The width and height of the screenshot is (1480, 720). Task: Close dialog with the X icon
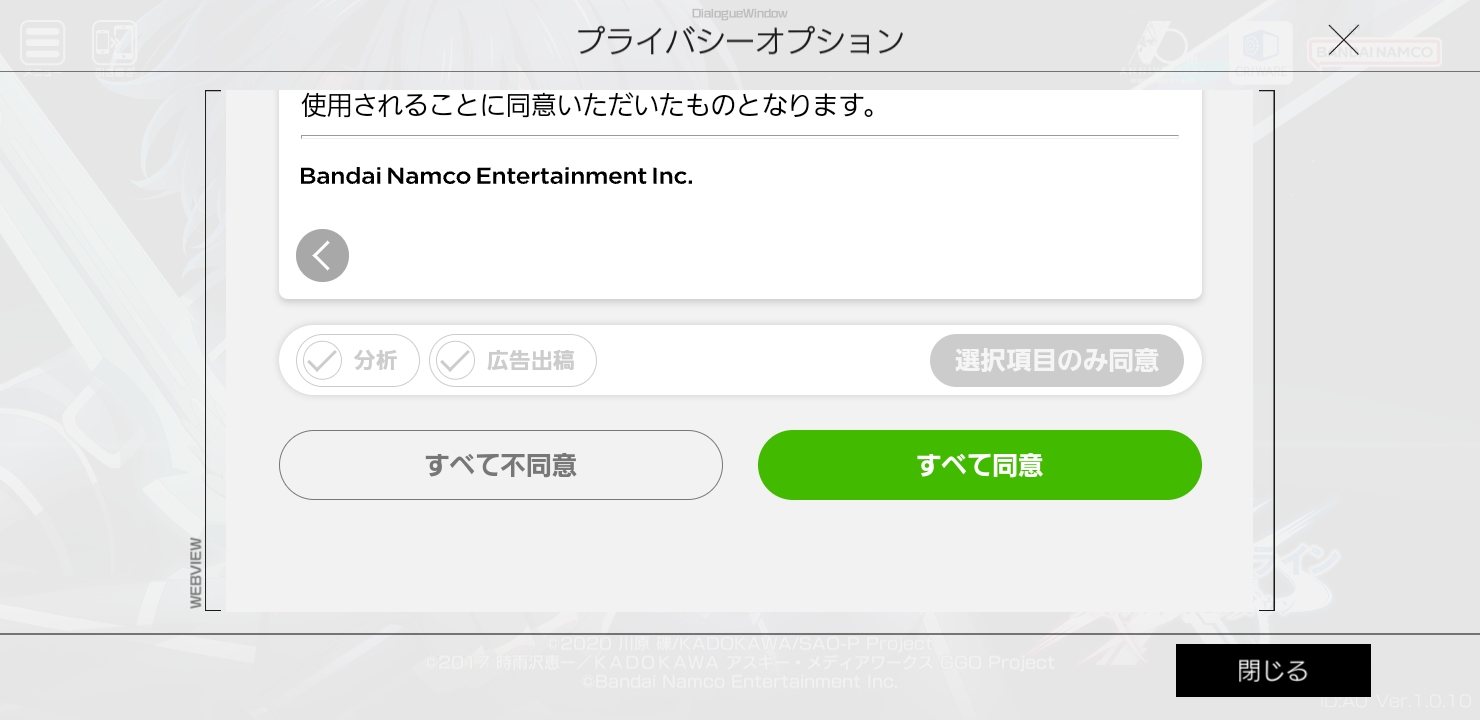[1343, 40]
